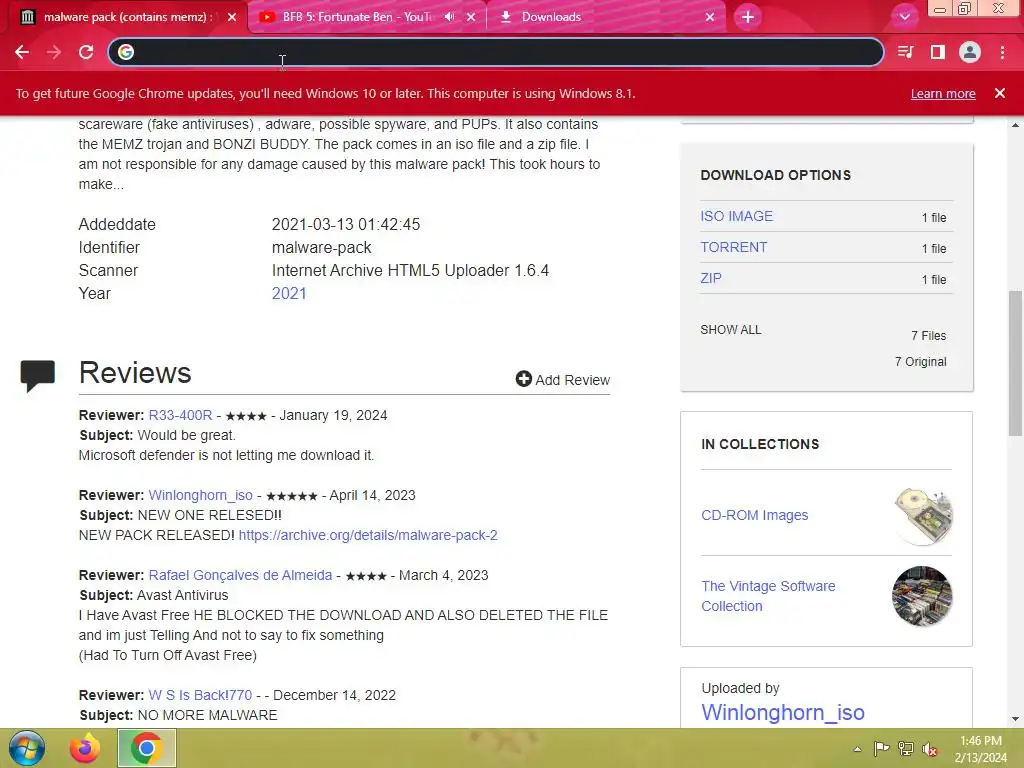Download the TORRENT option
The width and height of the screenshot is (1024, 768).
coord(733,248)
